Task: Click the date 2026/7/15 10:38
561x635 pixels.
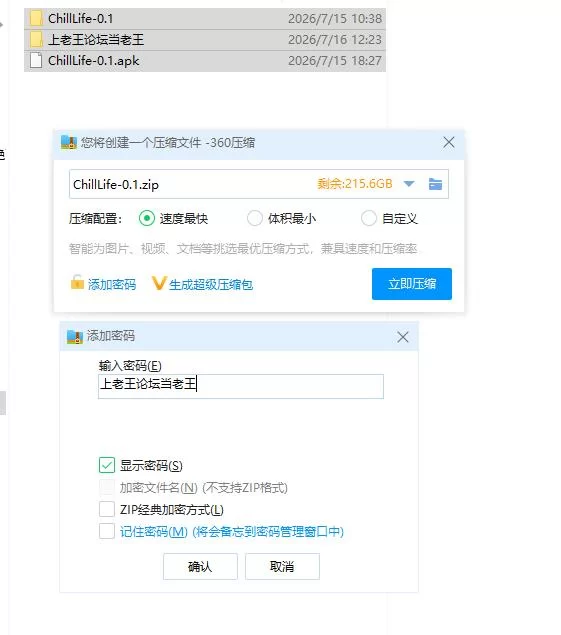Action: pyautogui.click(x=335, y=19)
